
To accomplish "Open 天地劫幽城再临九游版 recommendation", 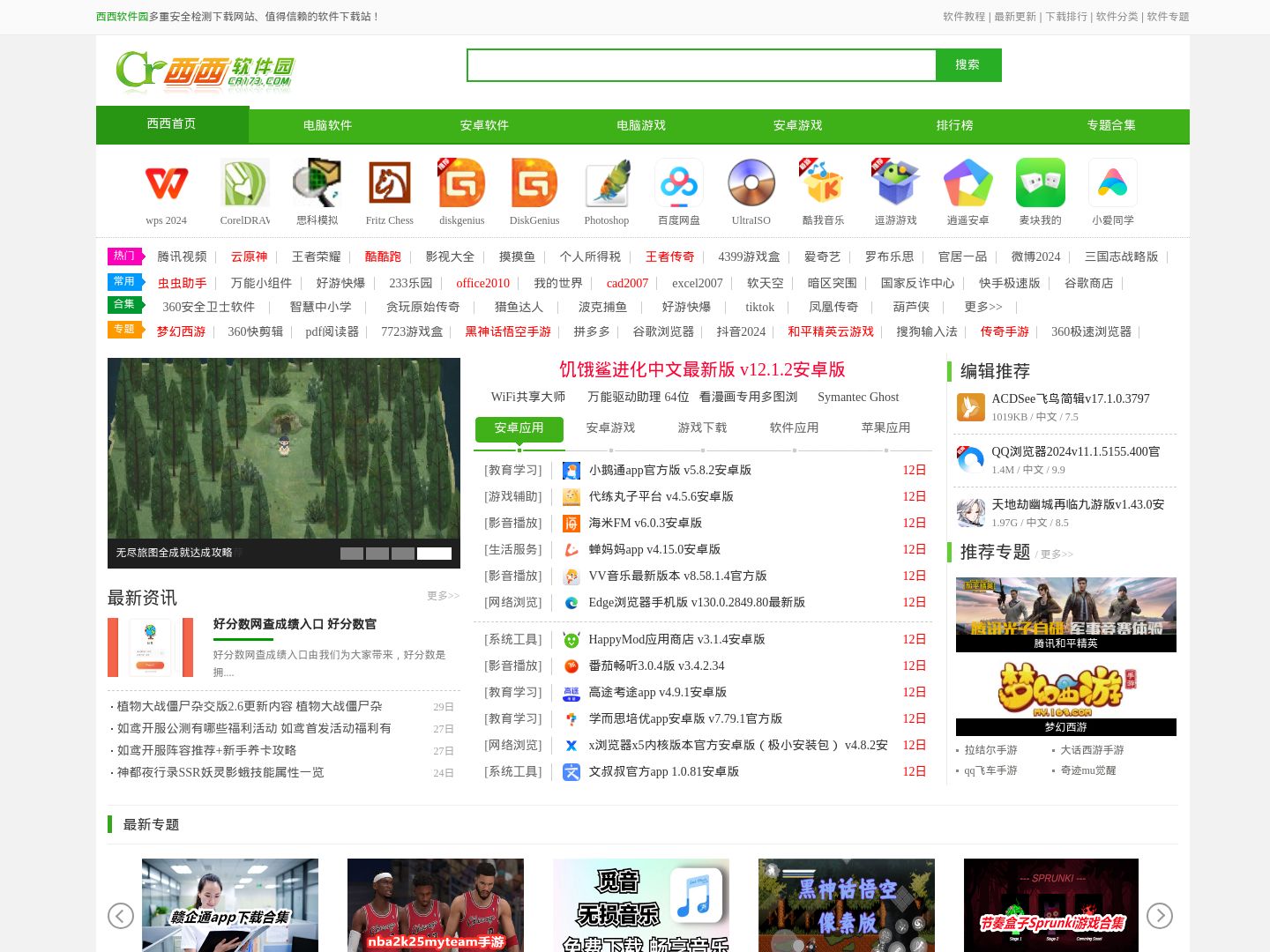I will [1078, 505].
